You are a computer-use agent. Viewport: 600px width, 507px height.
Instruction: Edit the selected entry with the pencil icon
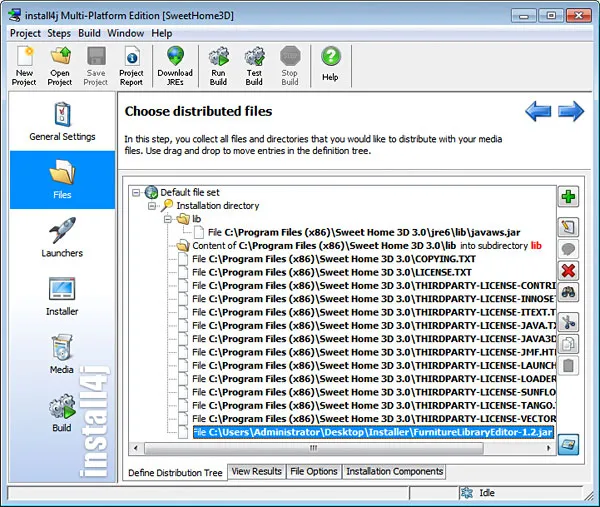tap(568, 227)
